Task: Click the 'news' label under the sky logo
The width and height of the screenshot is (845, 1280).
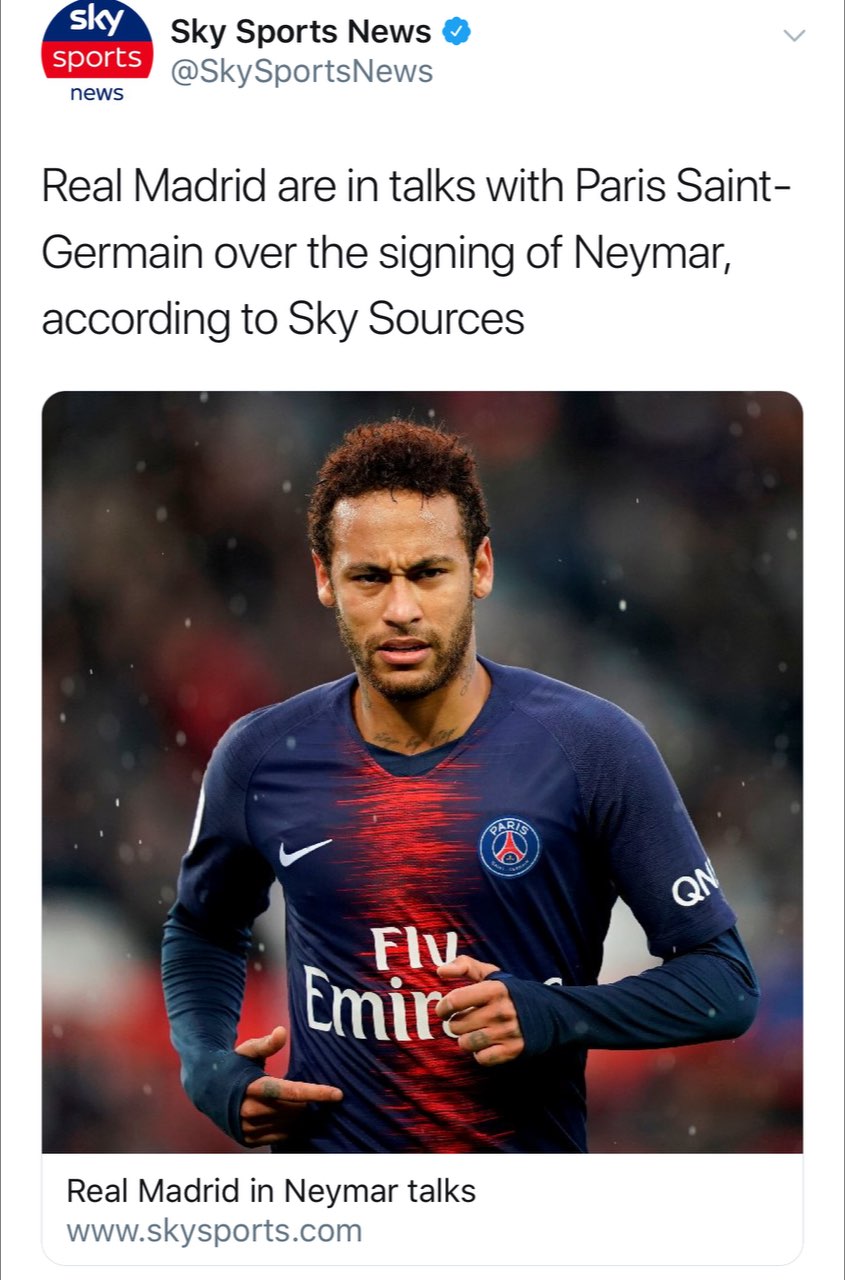Action: 97,94
